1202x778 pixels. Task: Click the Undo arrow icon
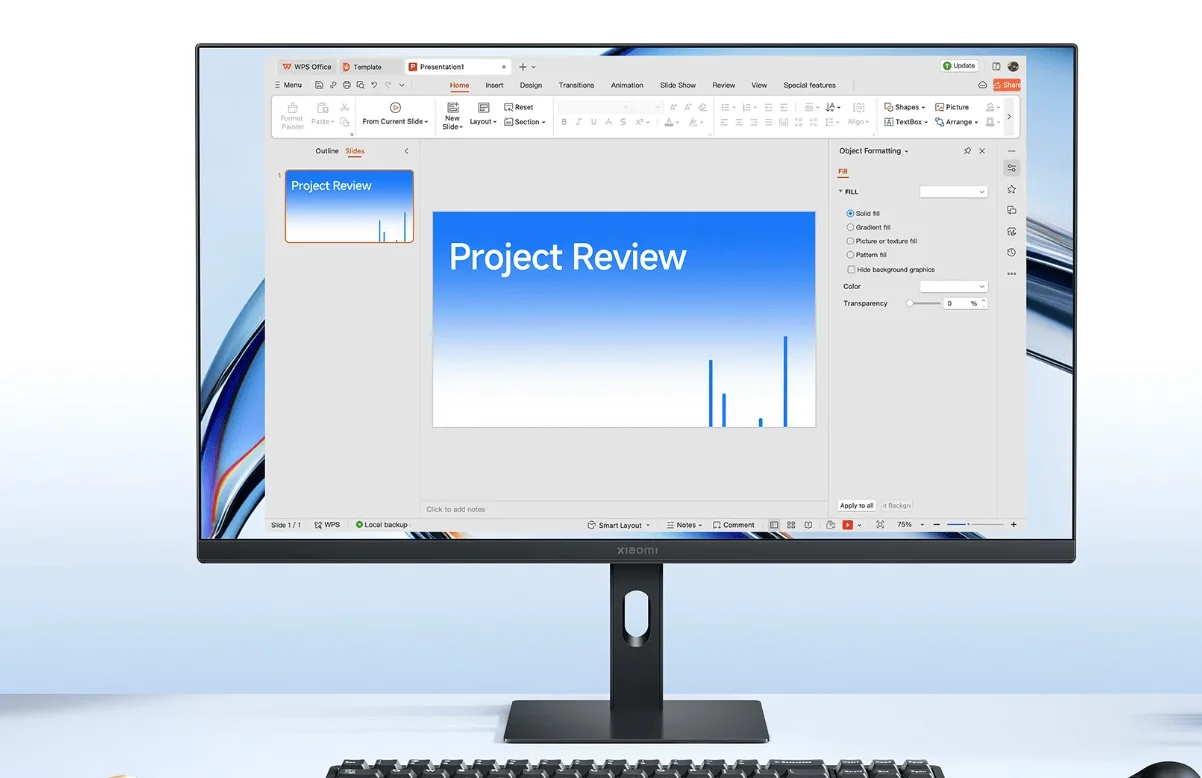point(374,85)
